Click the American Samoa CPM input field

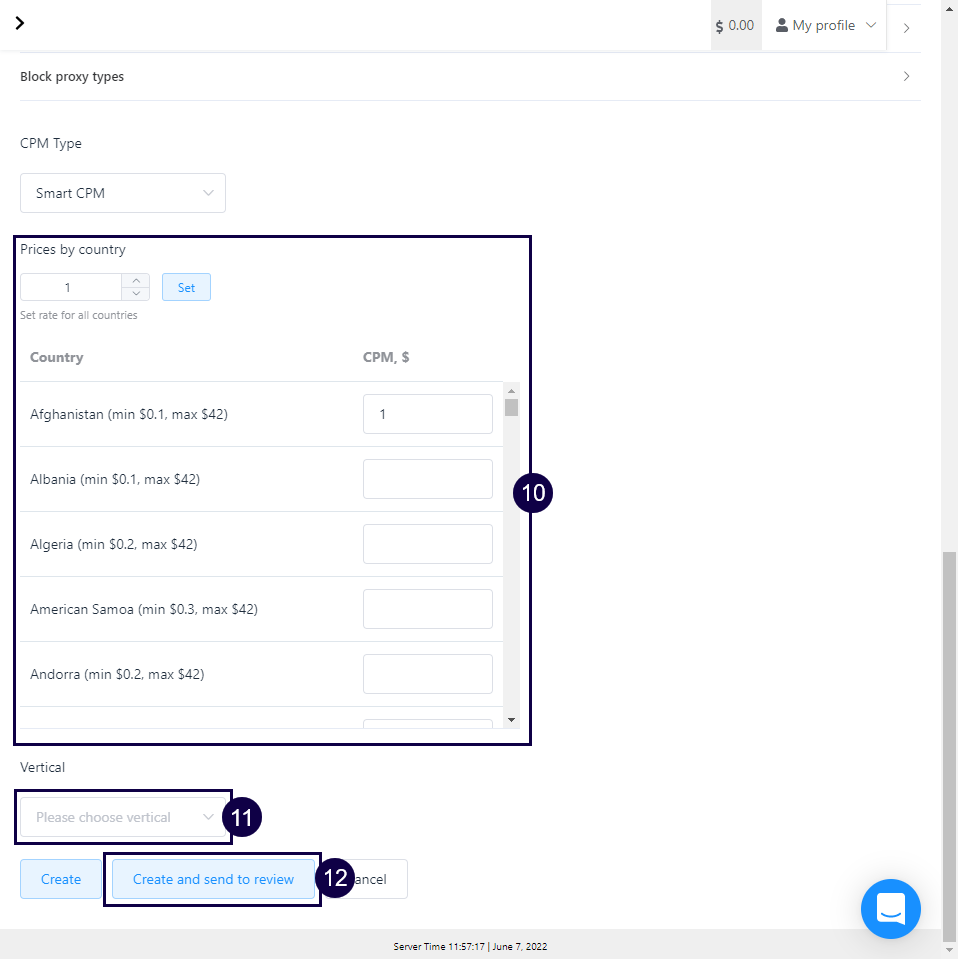tap(427, 609)
